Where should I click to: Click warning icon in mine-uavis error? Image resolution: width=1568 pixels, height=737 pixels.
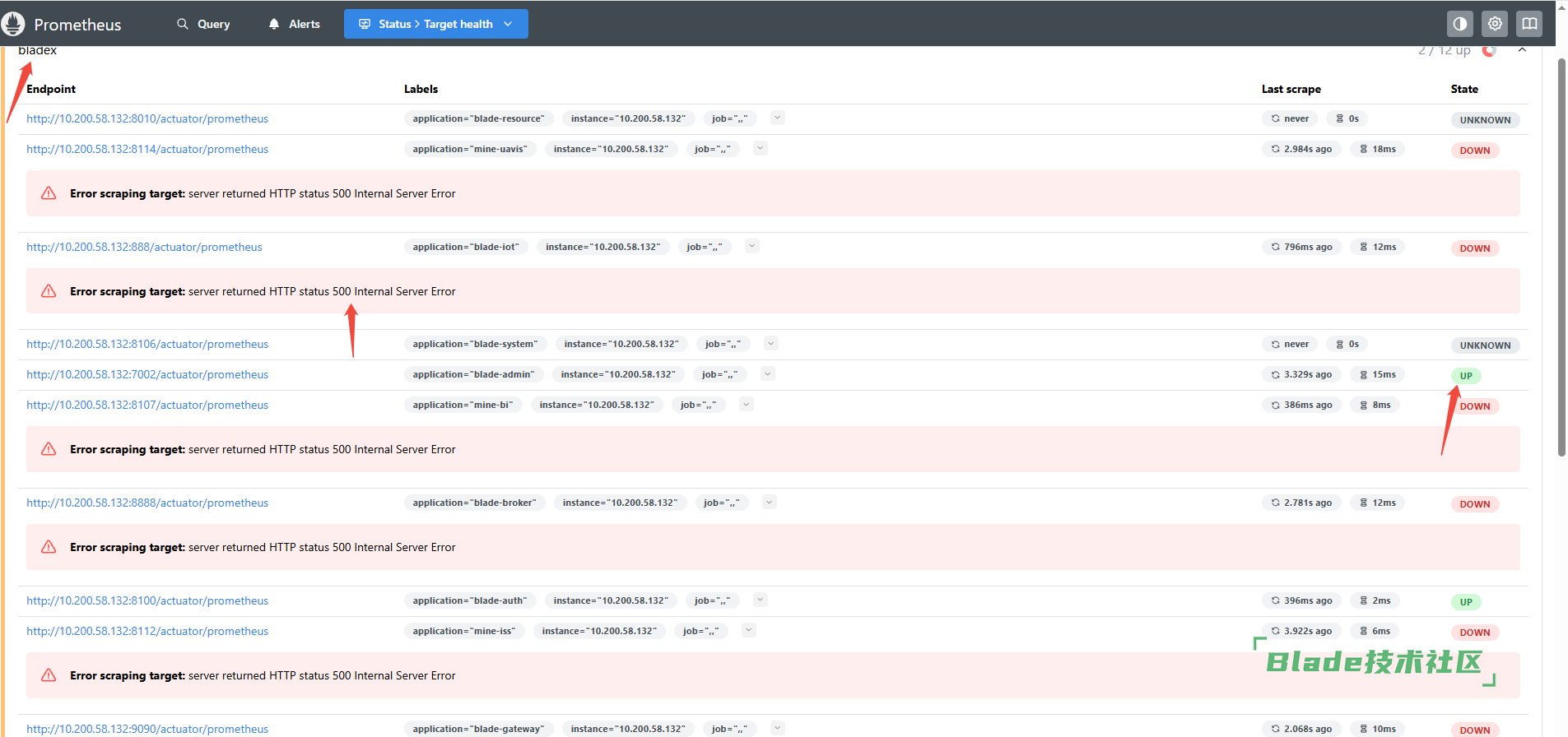pyautogui.click(x=49, y=193)
